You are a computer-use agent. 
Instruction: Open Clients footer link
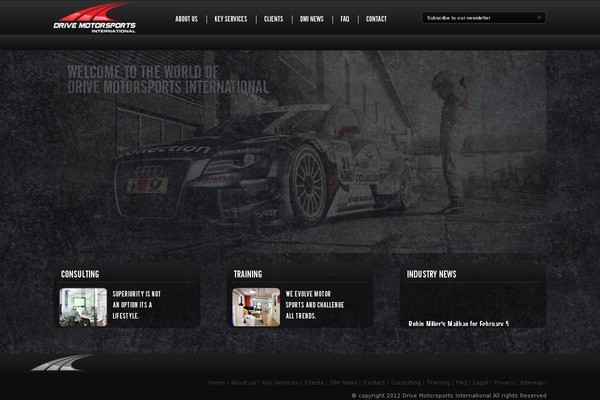pyautogui.click(x=314, y=382)
